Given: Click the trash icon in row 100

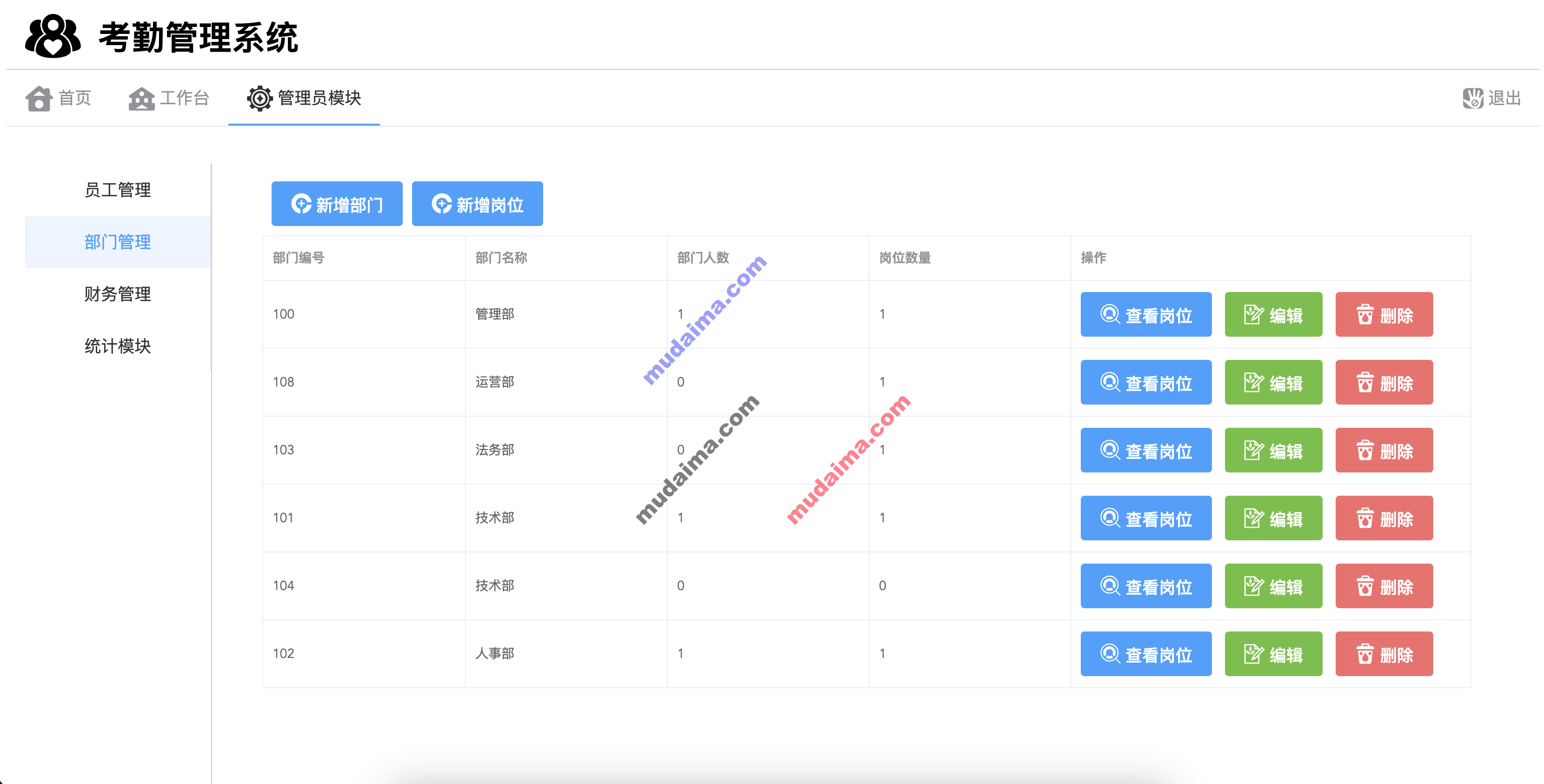Looking at the screenshot, I should [1365, 314].
